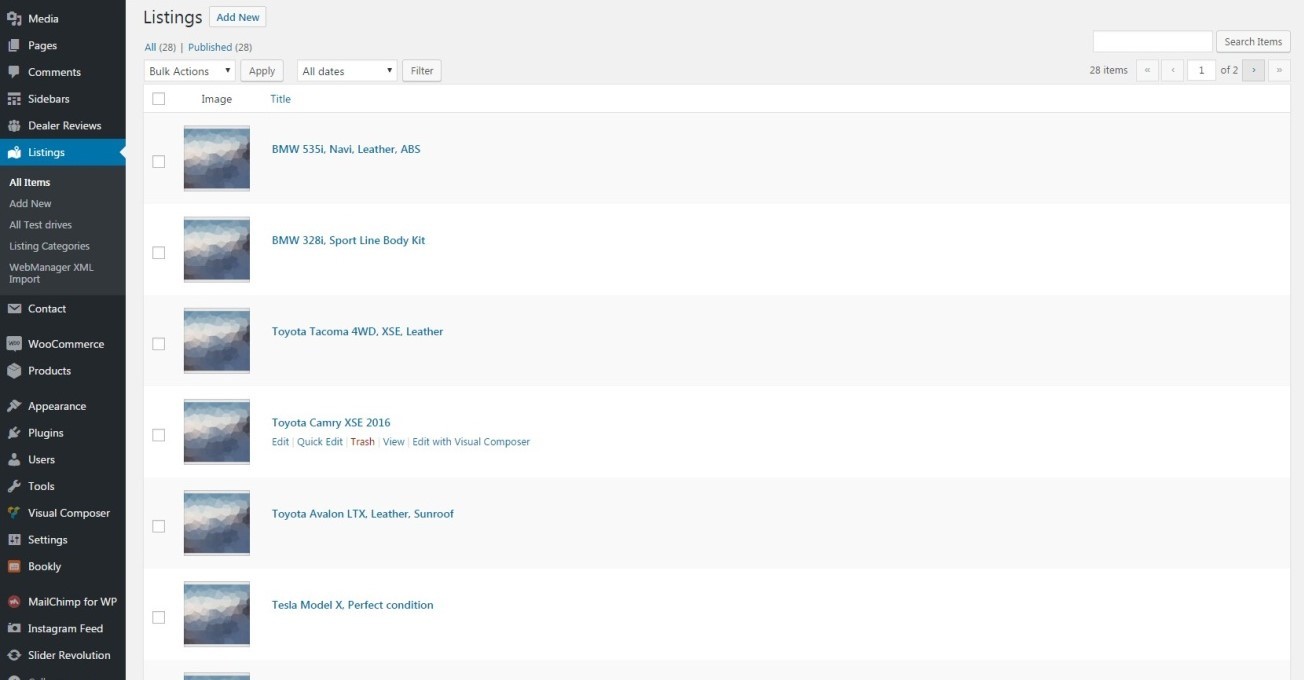Click the Visual Composer icon

click(x=14, y=513)
